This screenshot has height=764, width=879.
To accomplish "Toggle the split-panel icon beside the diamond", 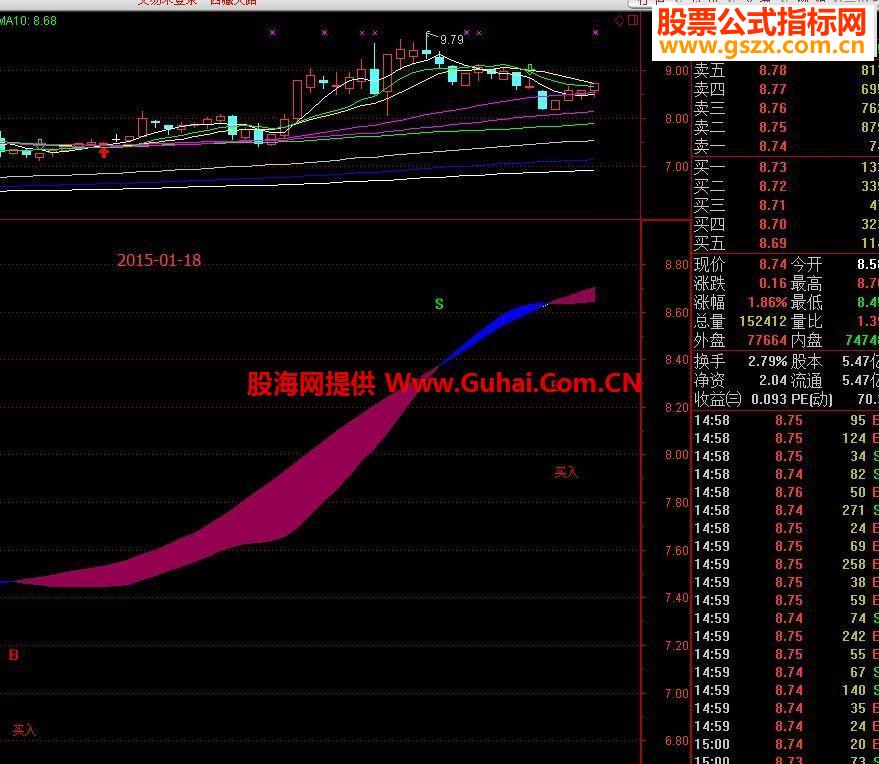I will [633, 21].
